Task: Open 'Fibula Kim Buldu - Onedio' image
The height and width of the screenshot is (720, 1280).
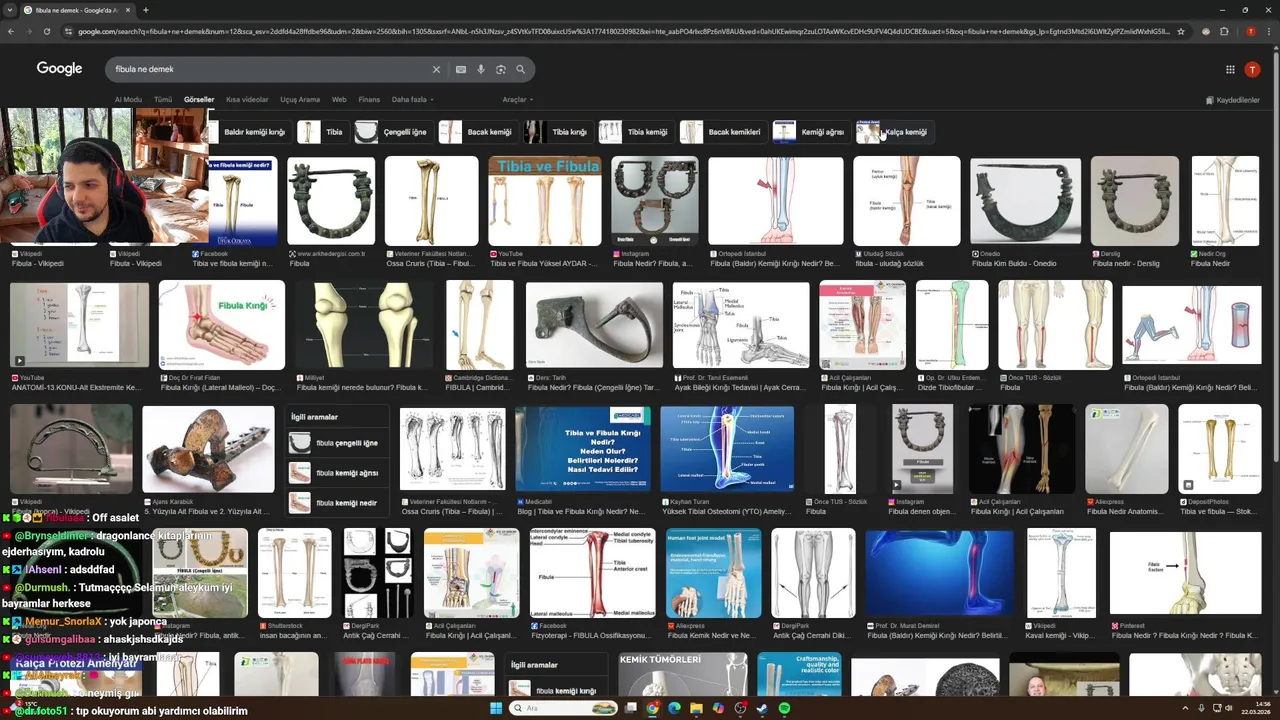Action: coord(1025,201)
